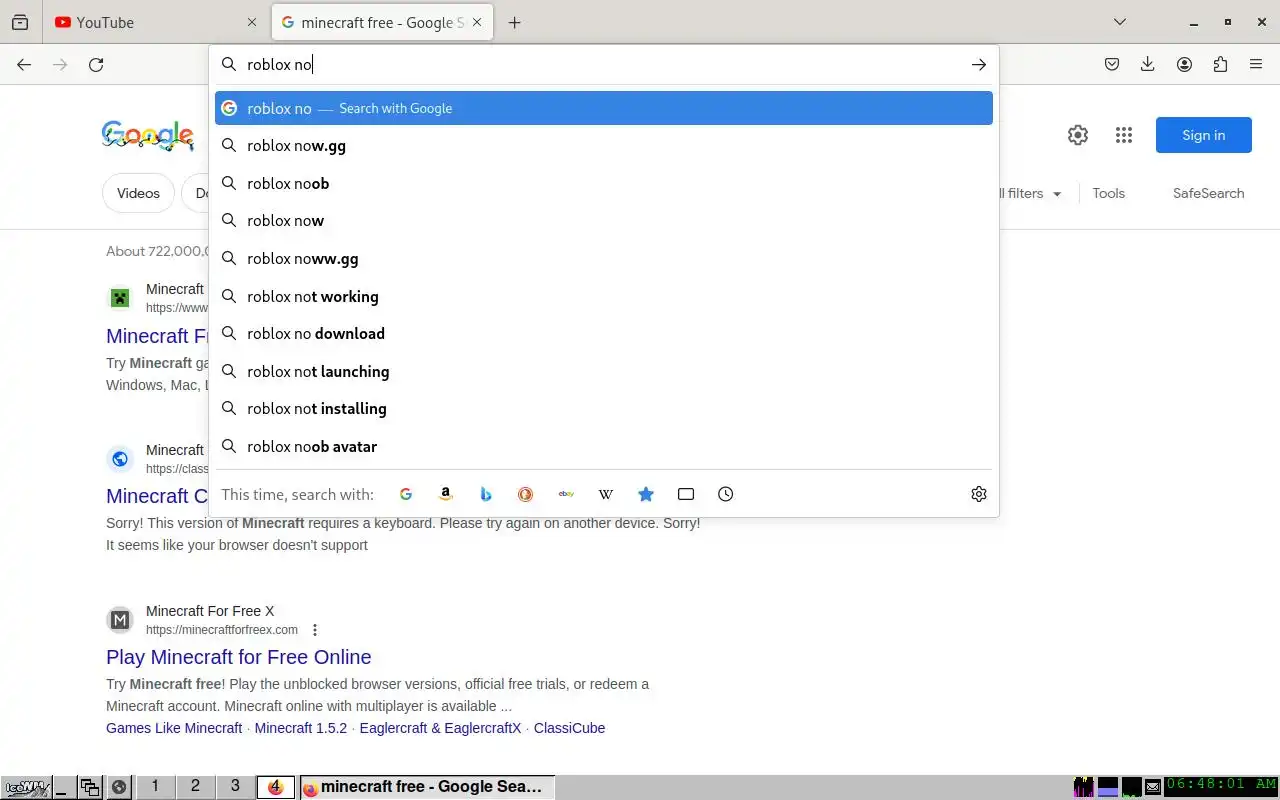The image size is (1280, 800).
Task: Select the Videos filter chip
Action: (138, 193)
